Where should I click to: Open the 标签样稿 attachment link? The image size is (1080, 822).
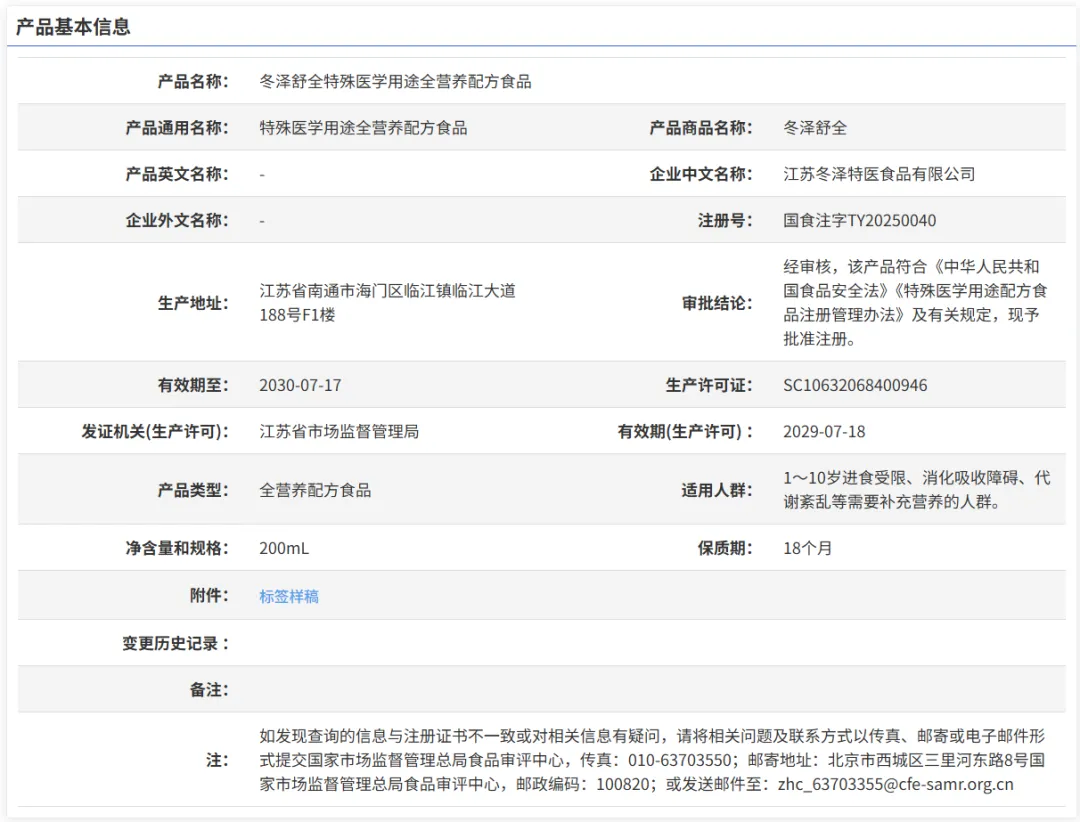pos(289,596)
